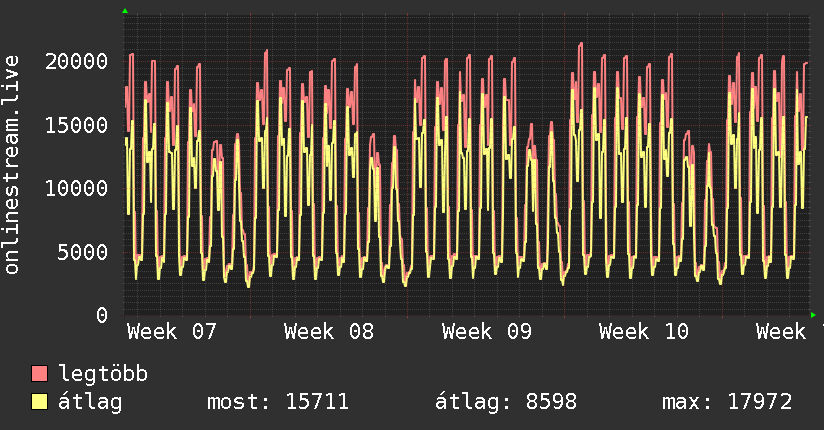Click the 0 y-axis value
The width and height of the screenshot is (824, 430).
(102, 315)
